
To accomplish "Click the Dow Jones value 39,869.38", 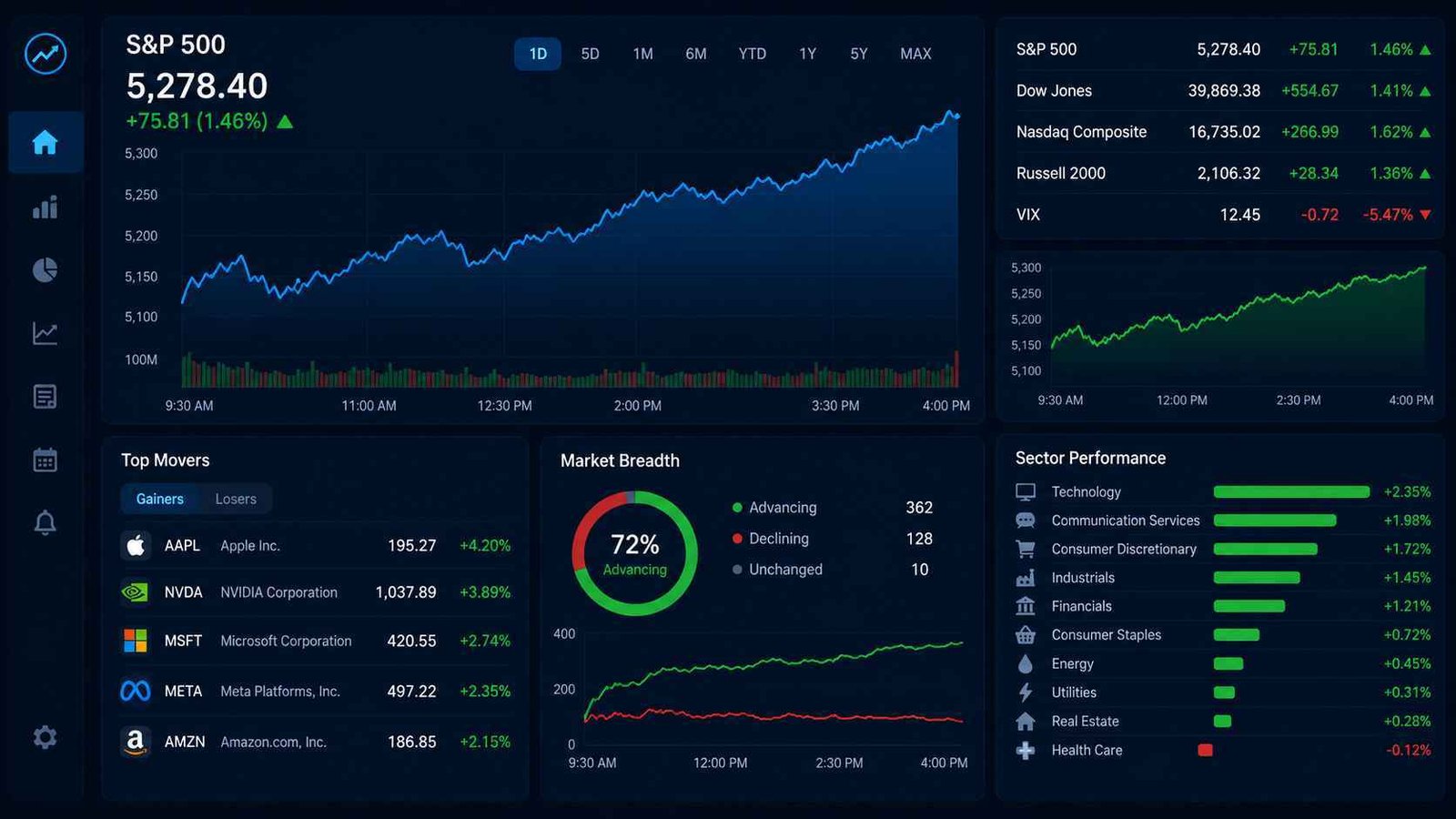I will (1224, 91).
